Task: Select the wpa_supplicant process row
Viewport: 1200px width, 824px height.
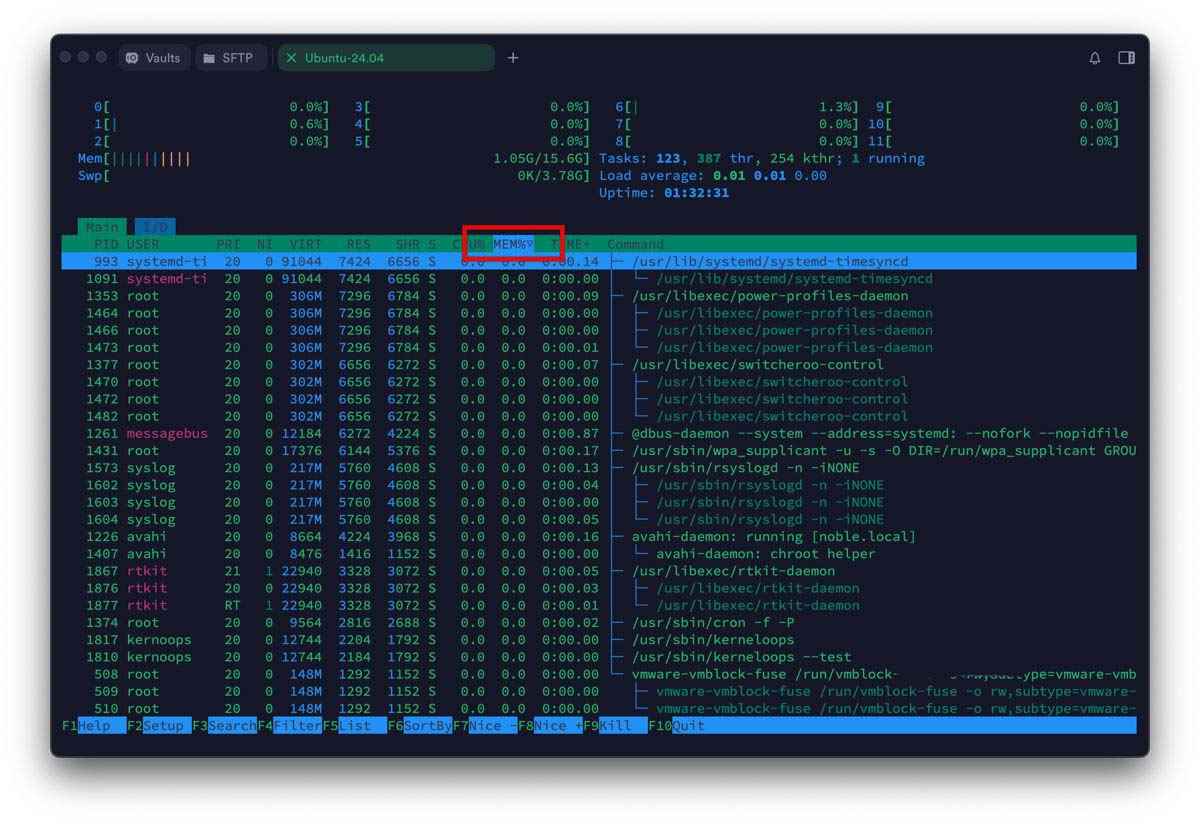Action: coord(599,451)
